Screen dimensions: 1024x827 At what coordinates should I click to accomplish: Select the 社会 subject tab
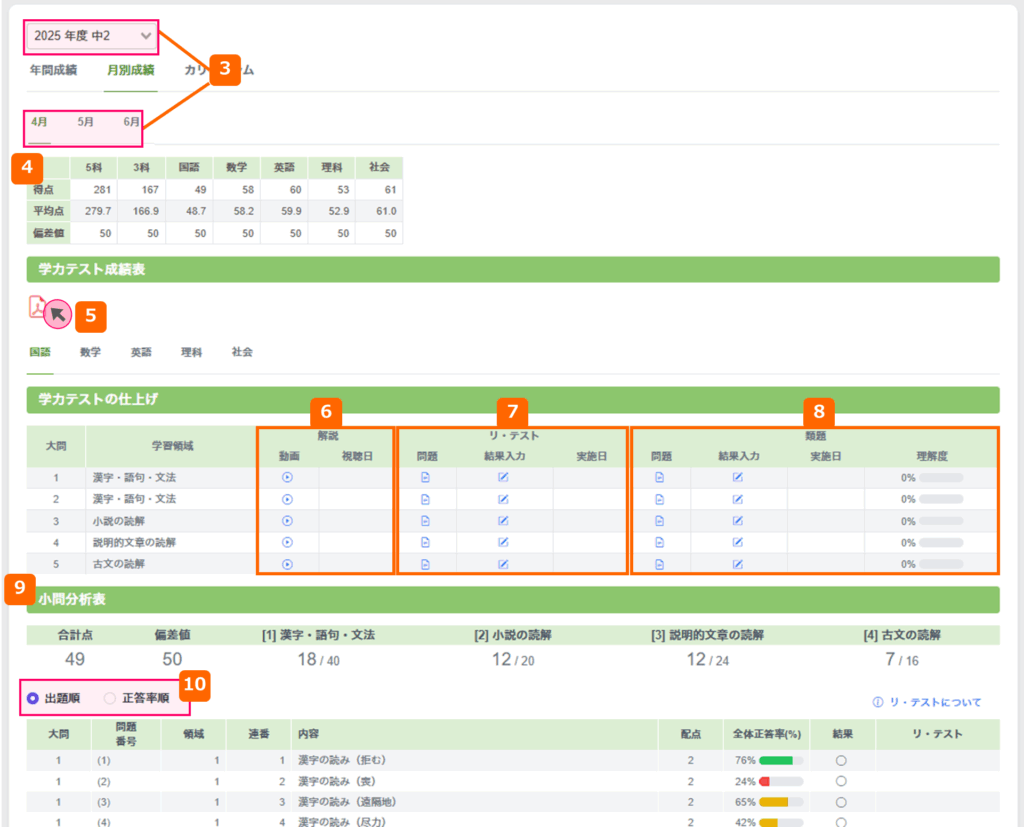point(242,352)
